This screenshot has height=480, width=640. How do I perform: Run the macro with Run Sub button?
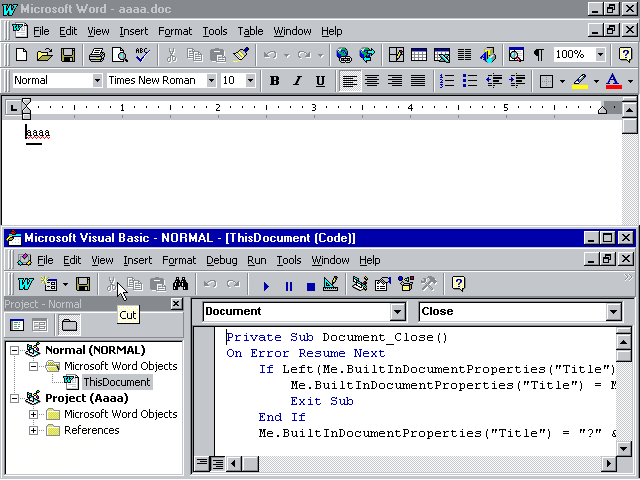point(266,286)
